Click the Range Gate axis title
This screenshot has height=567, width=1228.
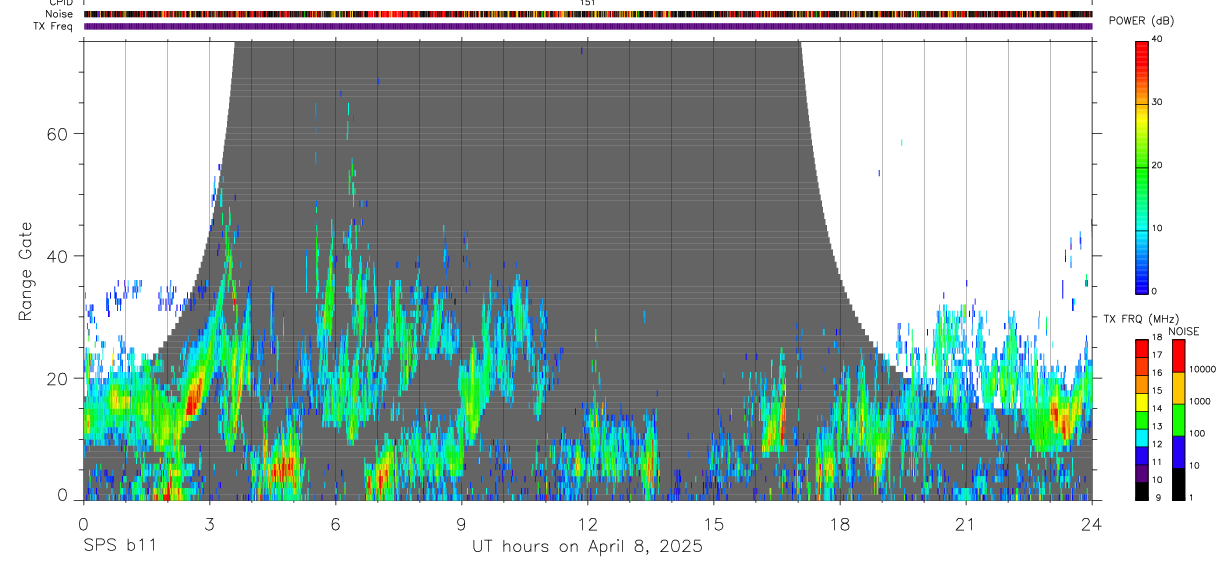25,272
